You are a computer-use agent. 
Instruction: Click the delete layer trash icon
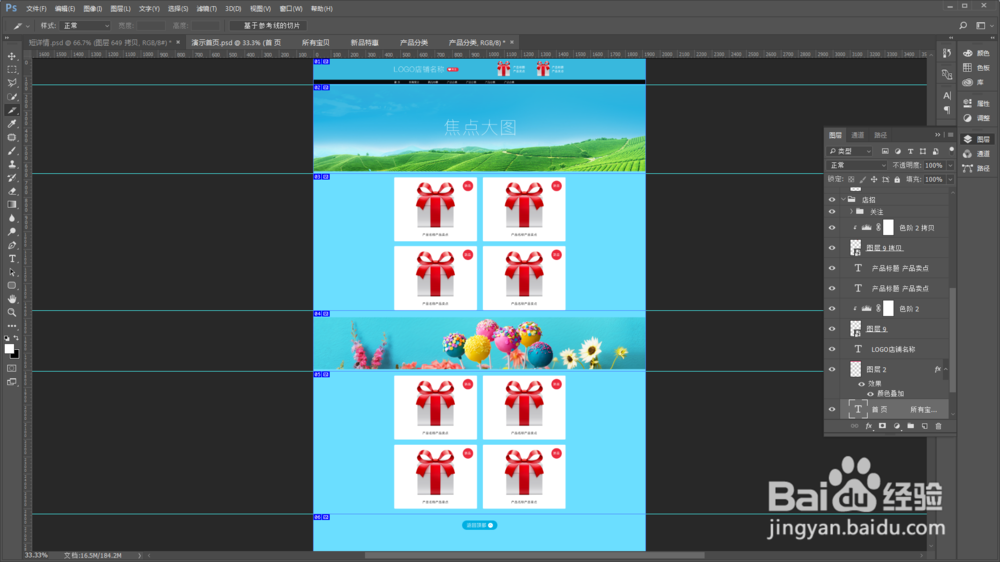point(938,426)
